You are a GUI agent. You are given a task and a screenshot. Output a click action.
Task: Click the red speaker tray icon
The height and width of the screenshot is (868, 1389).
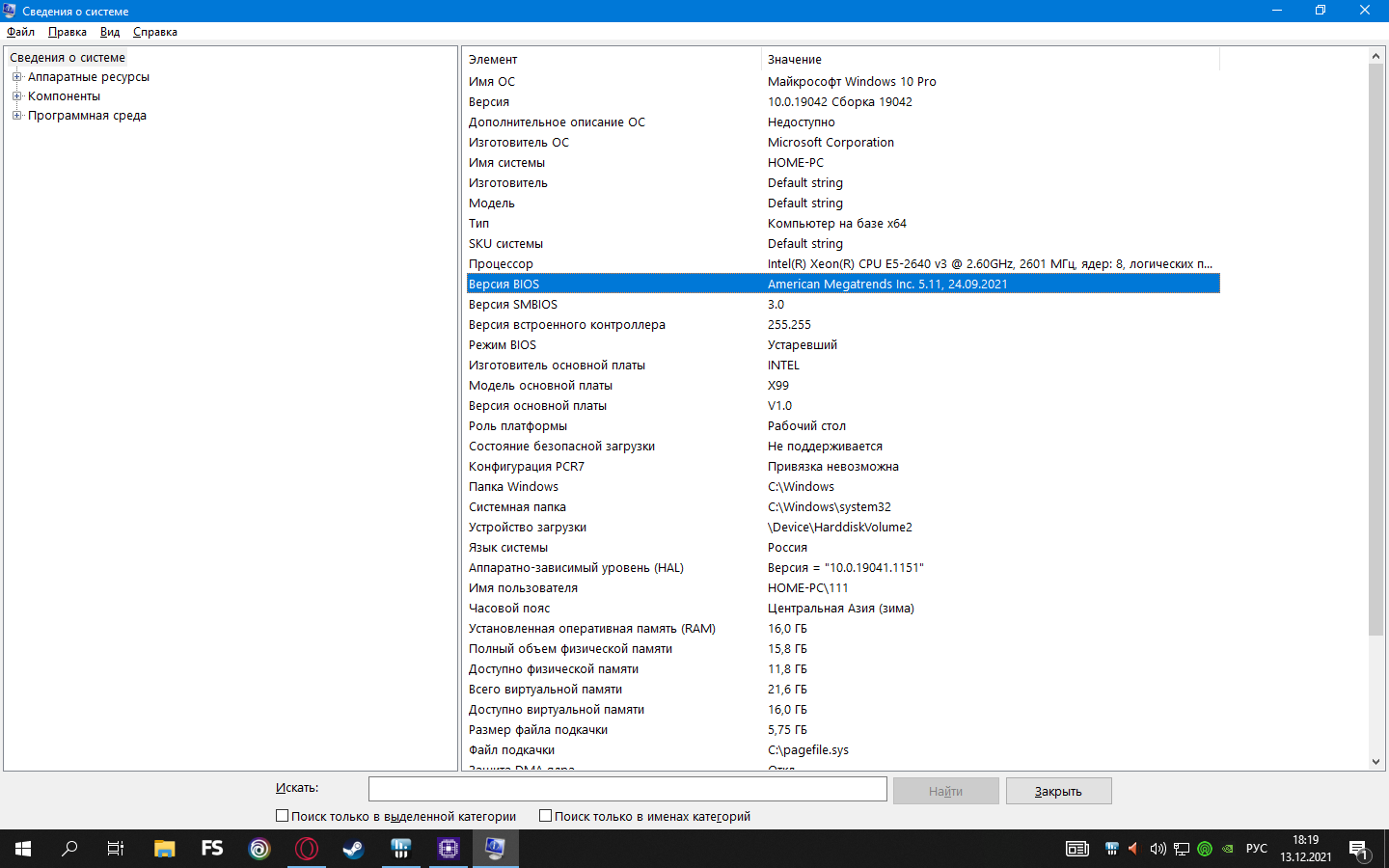coord(1133,849)
